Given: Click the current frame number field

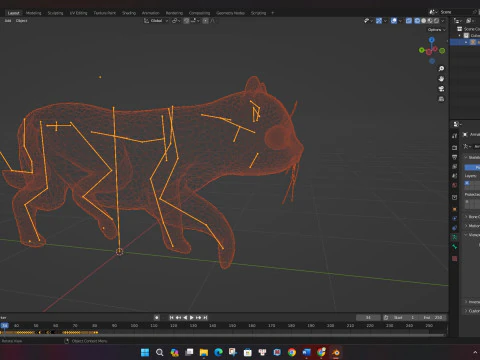Looking at the screenshot, I should pos(368,318).
